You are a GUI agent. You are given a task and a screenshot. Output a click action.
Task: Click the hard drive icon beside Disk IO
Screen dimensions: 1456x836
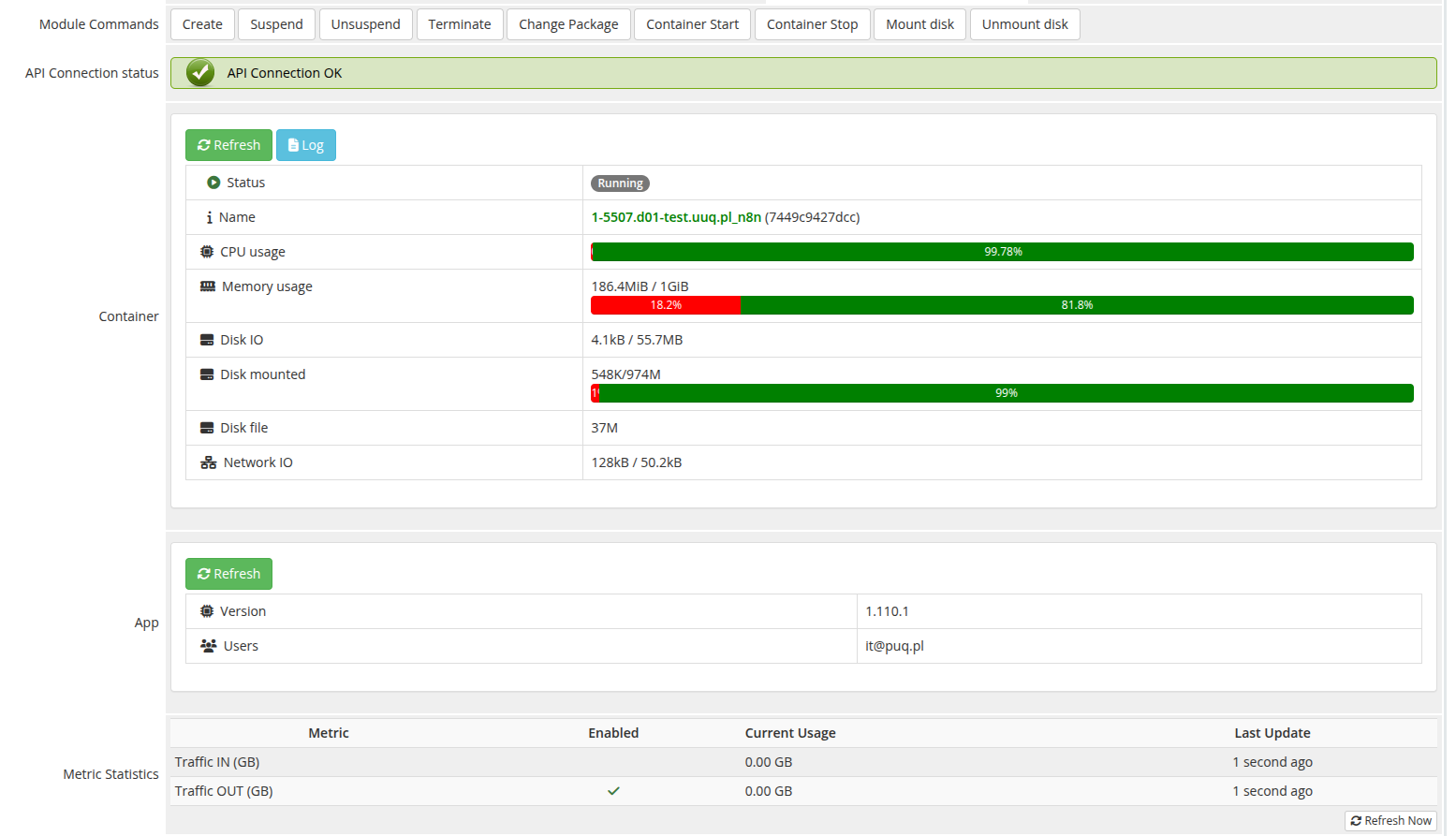click(208, 339)
